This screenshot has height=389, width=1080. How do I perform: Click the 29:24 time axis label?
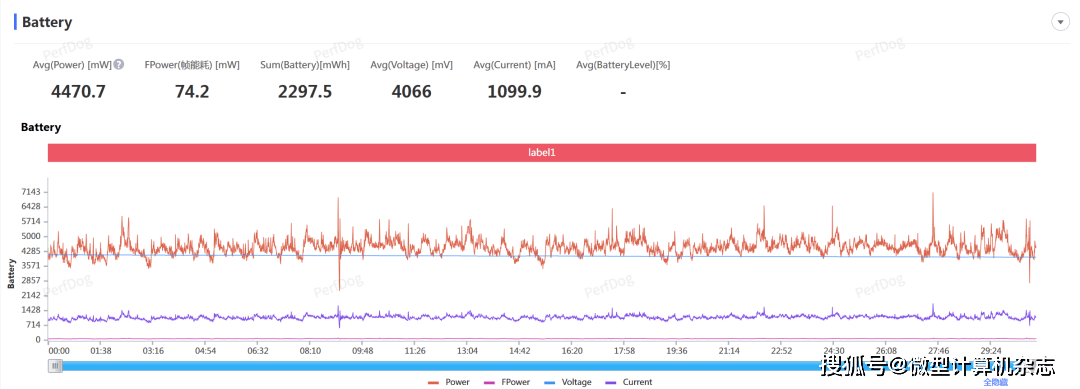click(991, 350)
